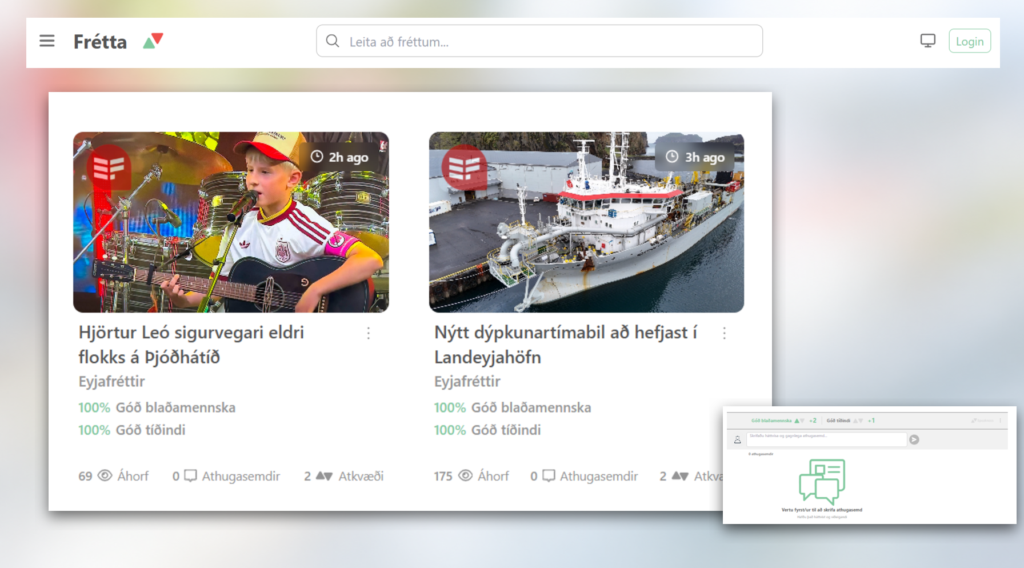Toggle the monitor display theme icon
The image size is (1024, 568).
pos(927,41)
